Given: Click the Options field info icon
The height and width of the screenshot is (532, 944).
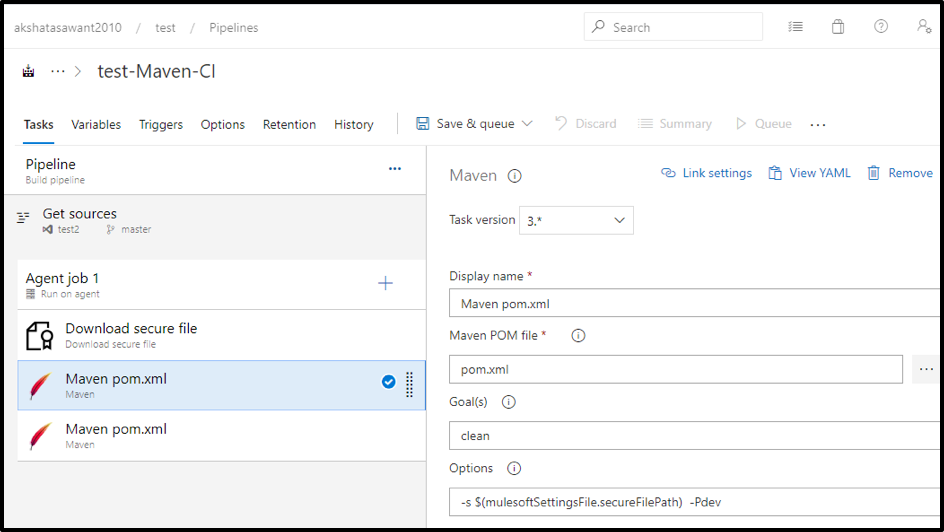Looking at the screenshot, I should coord(515,468).
